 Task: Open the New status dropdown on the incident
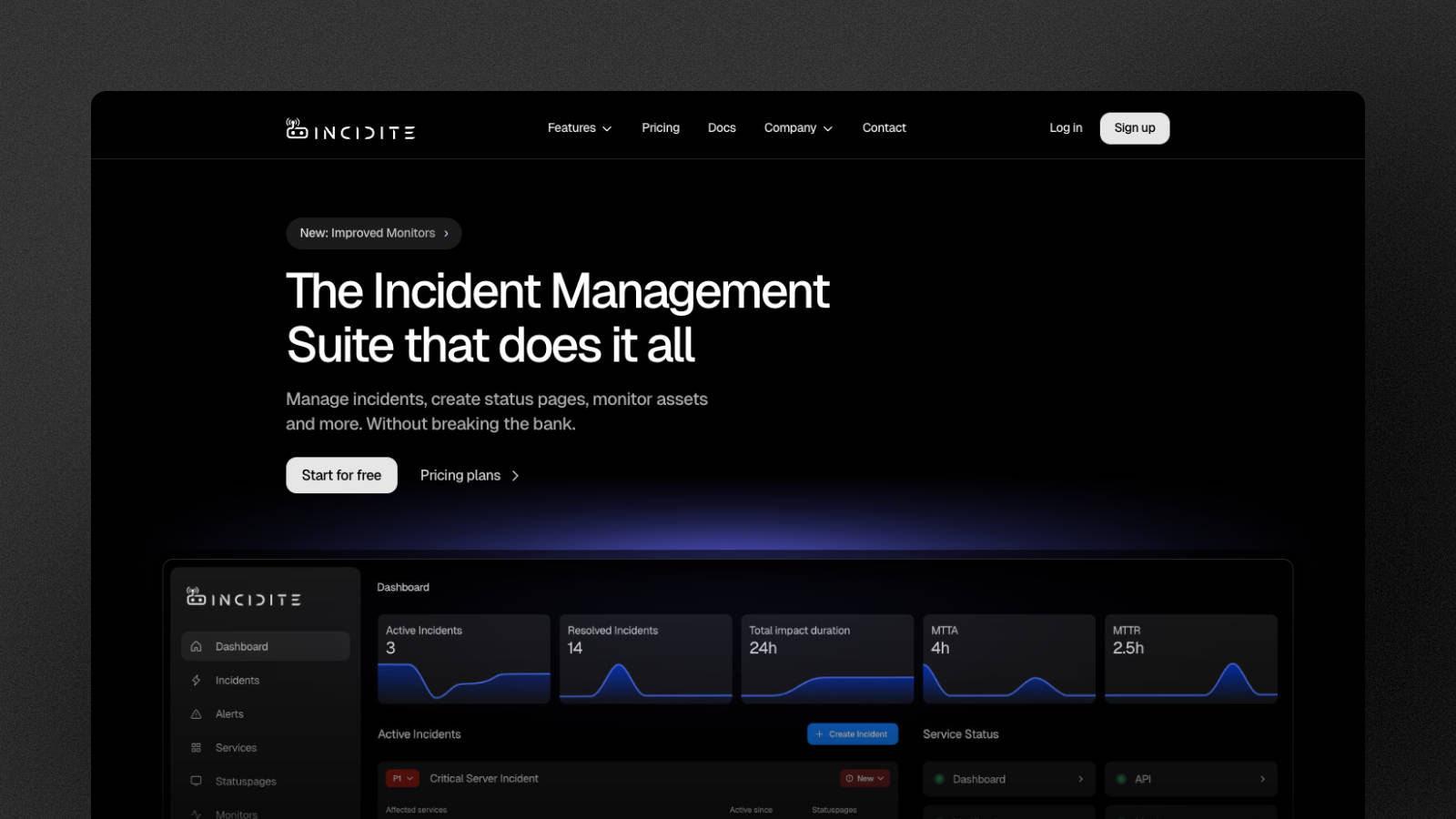click(x=864, y=779)
